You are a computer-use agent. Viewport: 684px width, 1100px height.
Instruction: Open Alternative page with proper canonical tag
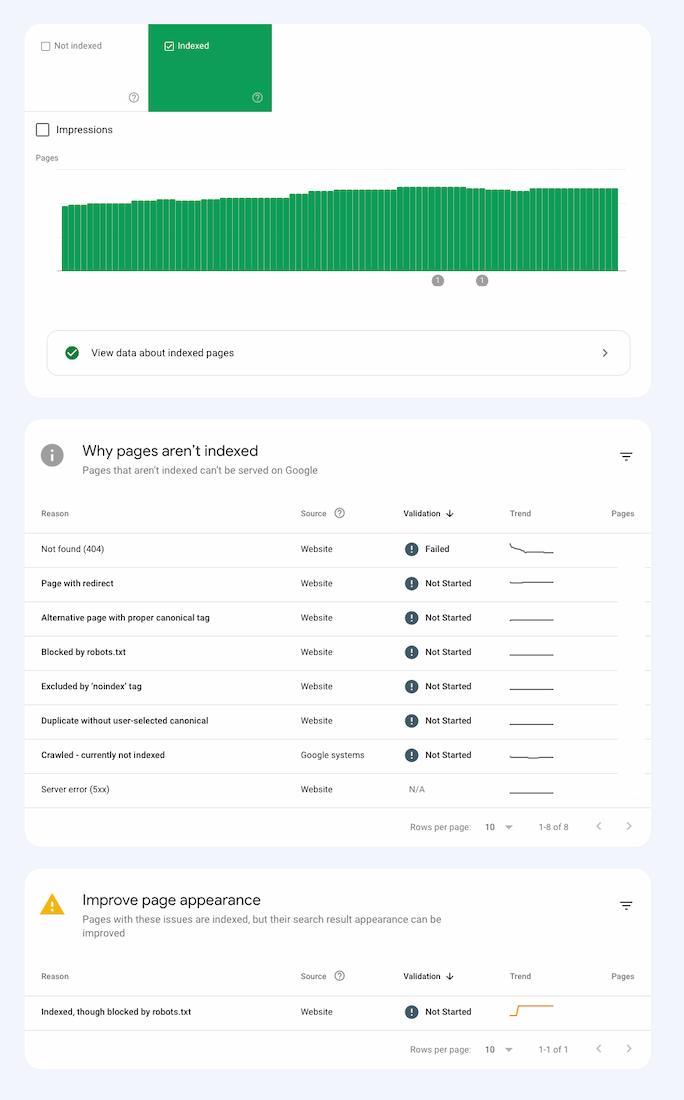(x=337, y=618)
